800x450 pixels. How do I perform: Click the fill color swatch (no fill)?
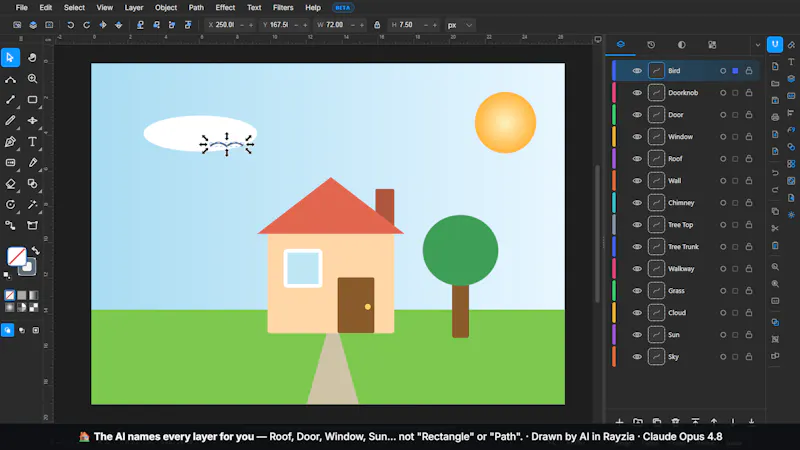(16, 256)
